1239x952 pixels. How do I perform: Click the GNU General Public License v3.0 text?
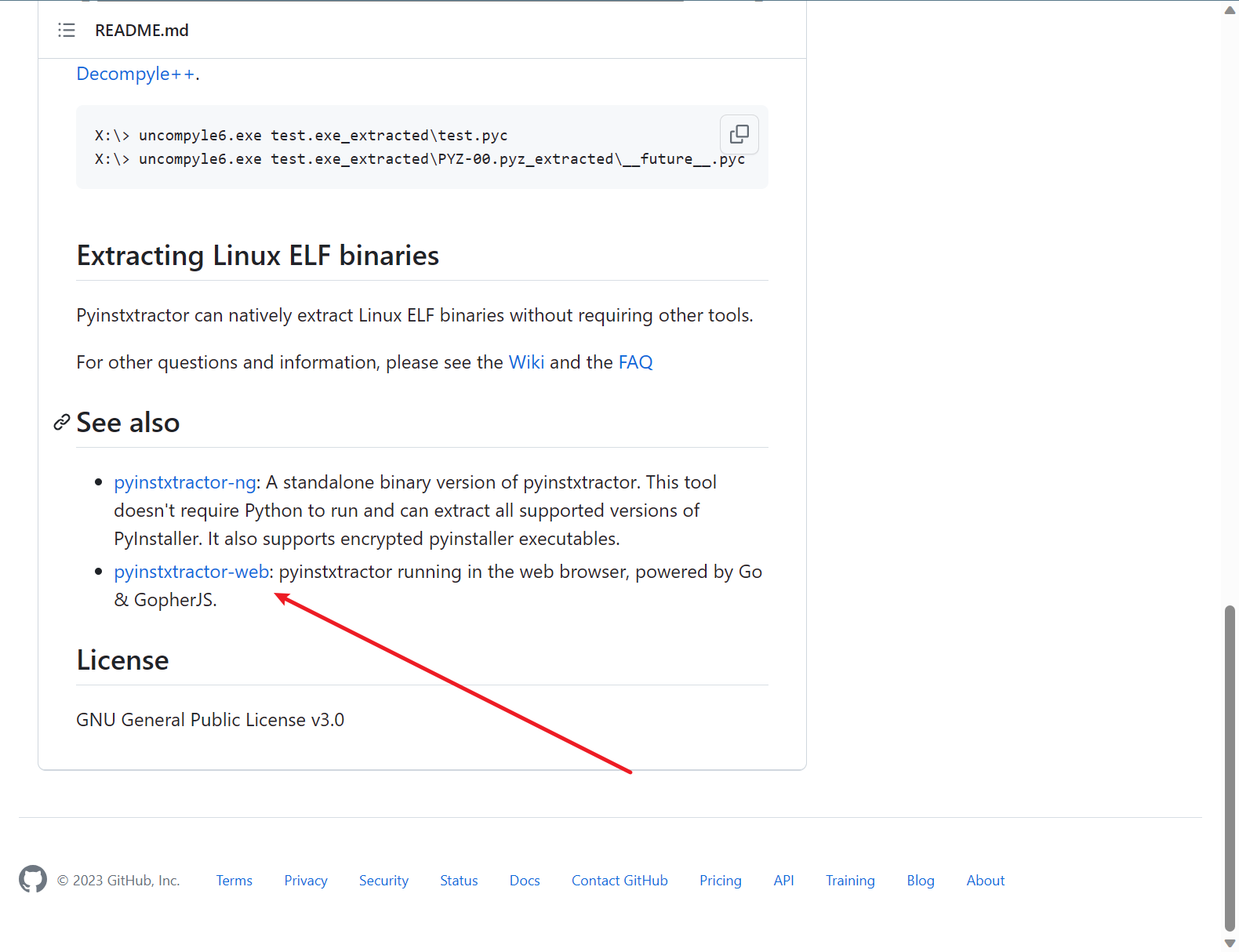point(210,720)
